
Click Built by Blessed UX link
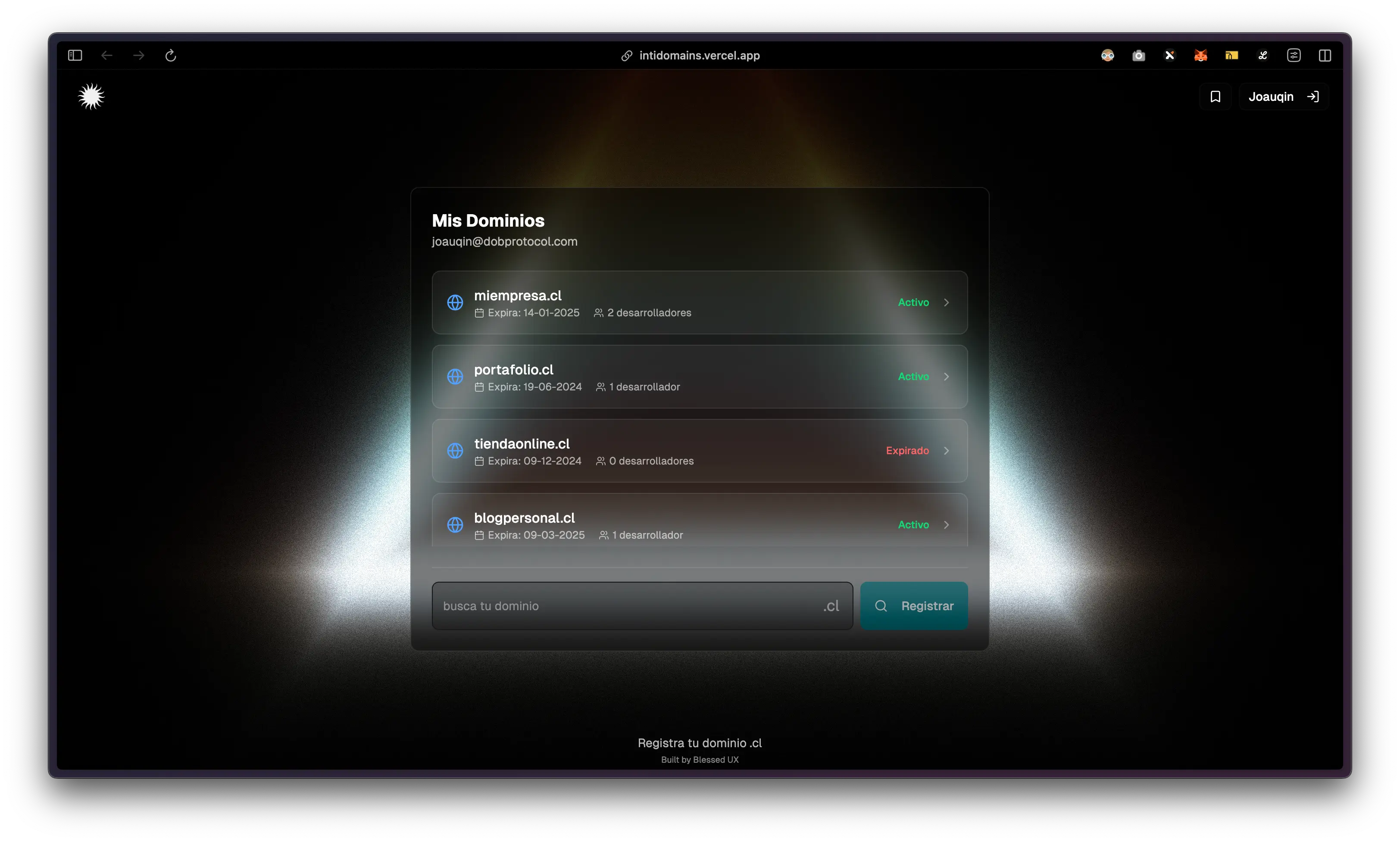pos(699,760)
